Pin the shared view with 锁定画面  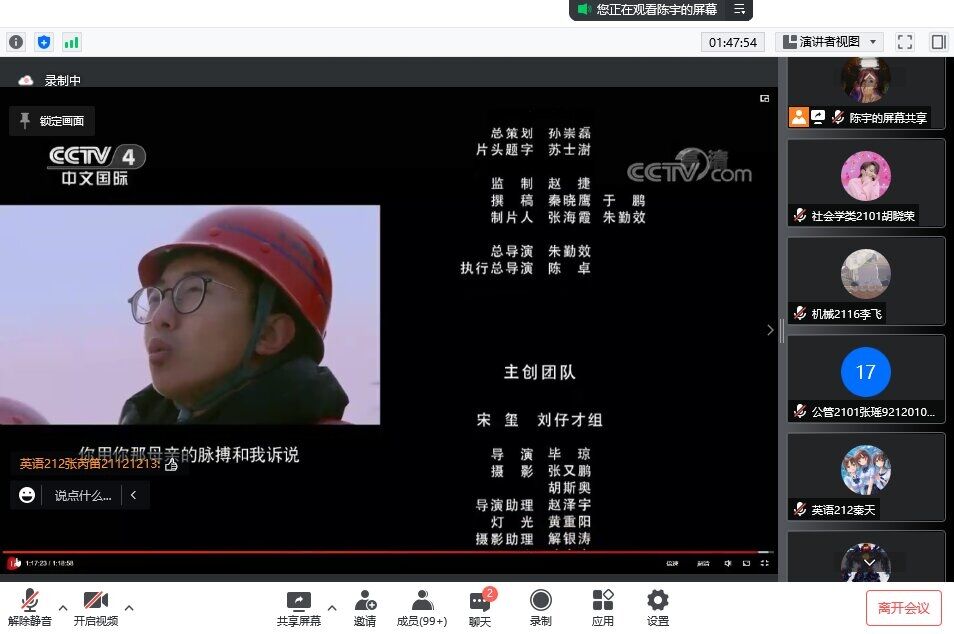tap(52, 121)
